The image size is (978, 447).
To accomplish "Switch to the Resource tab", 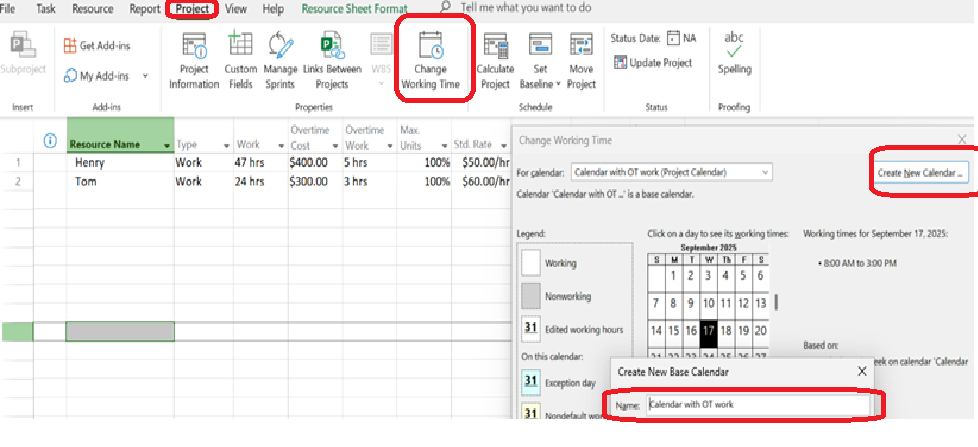I will [x=92, y=9].
